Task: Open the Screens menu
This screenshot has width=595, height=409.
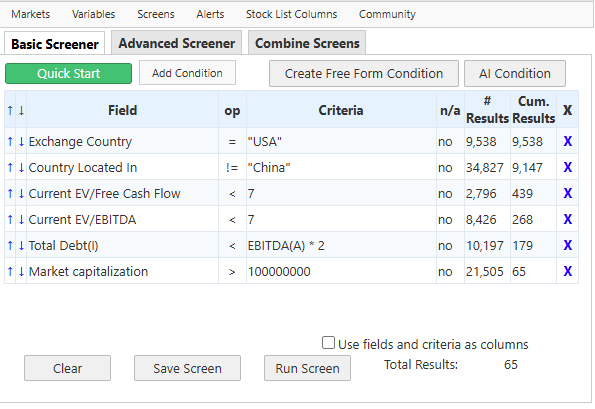Action: click(156, 14)
